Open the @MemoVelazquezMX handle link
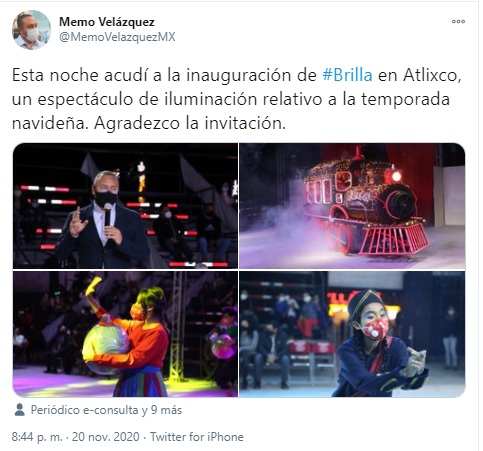The width and height of the screenshot is (483, 451). [x=117, y=37]
